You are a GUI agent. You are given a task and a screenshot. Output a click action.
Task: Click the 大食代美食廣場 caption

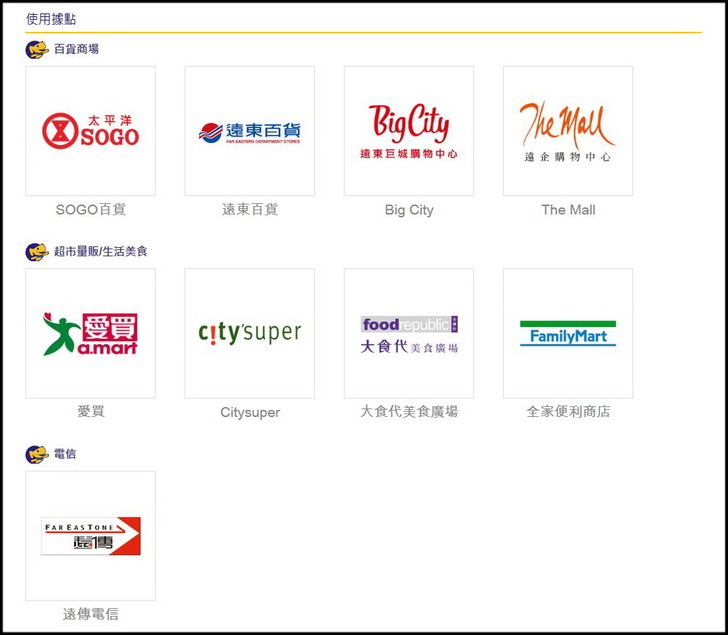click(x=409, y=412)
